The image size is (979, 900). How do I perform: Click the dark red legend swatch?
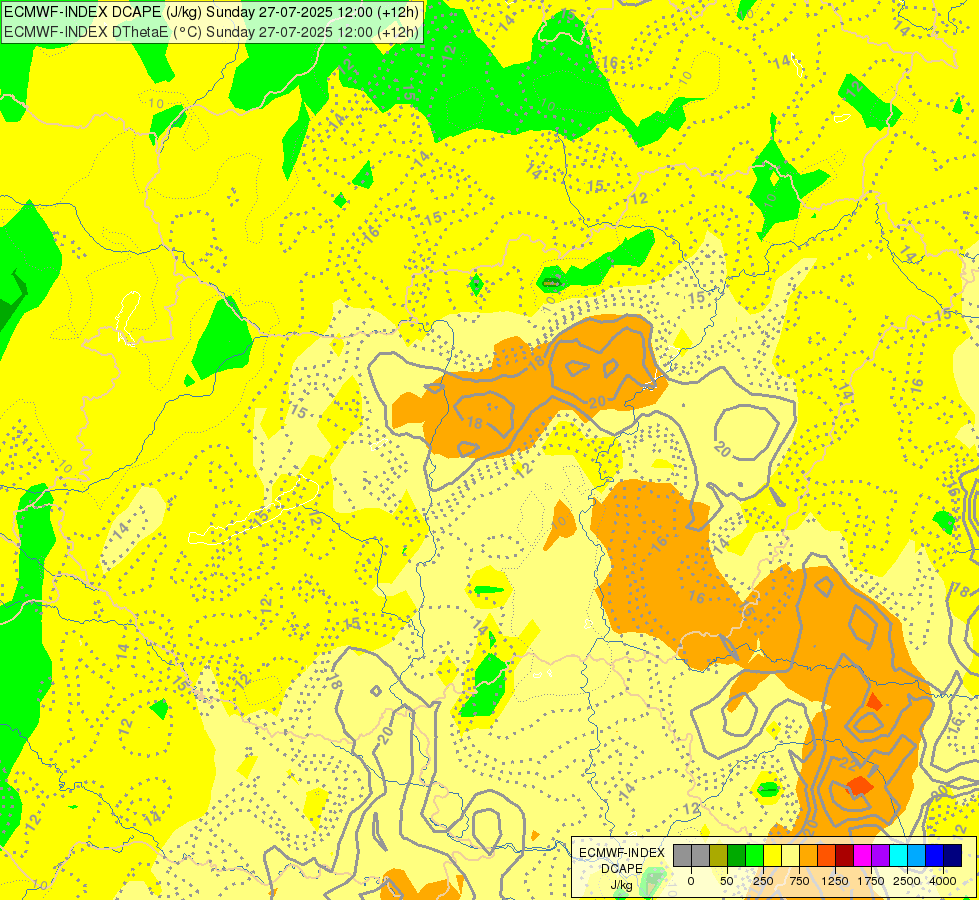(845, 856)
